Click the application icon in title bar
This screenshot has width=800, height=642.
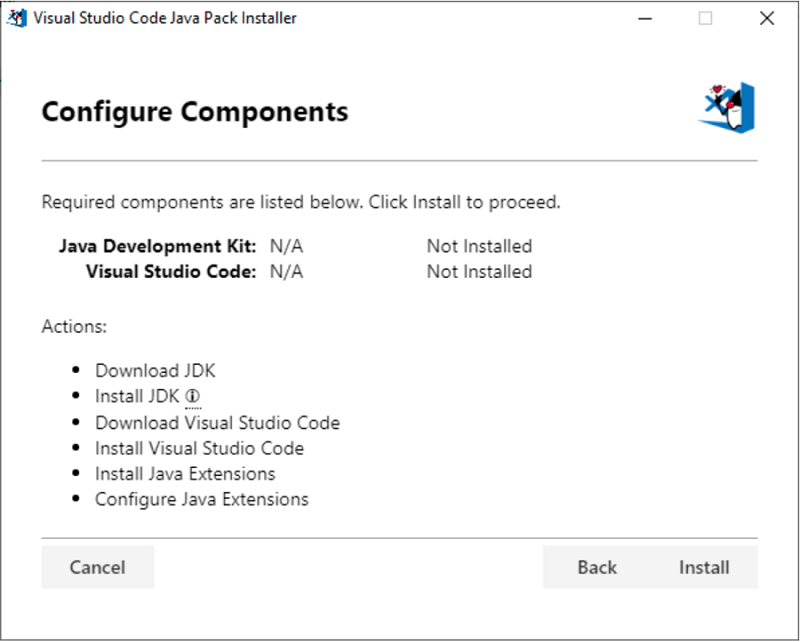[x=16, y=17]
